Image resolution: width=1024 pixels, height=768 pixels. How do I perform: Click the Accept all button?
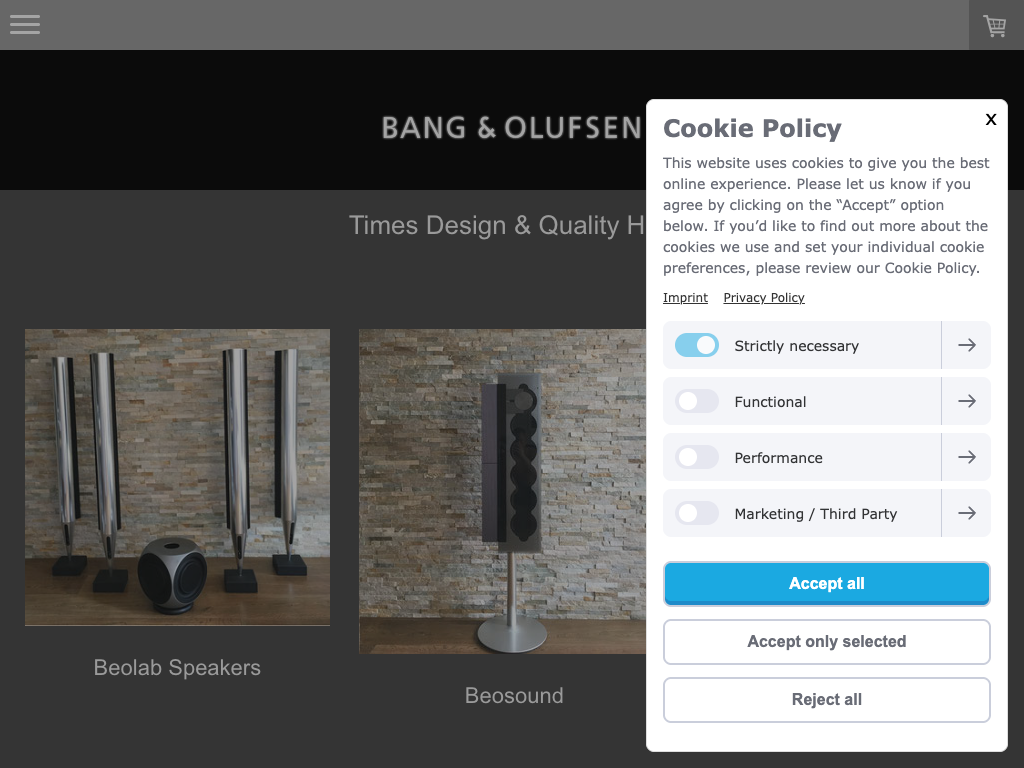827,584
